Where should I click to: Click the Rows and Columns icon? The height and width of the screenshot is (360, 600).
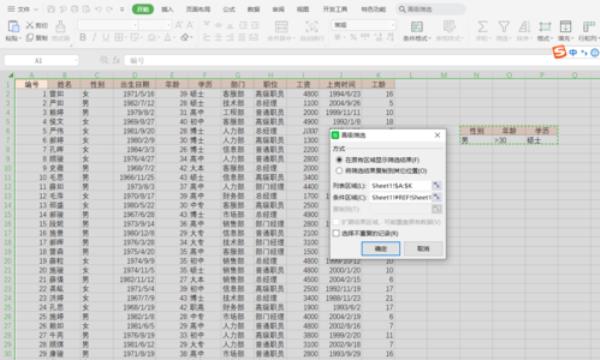click(x=588, y=27)
